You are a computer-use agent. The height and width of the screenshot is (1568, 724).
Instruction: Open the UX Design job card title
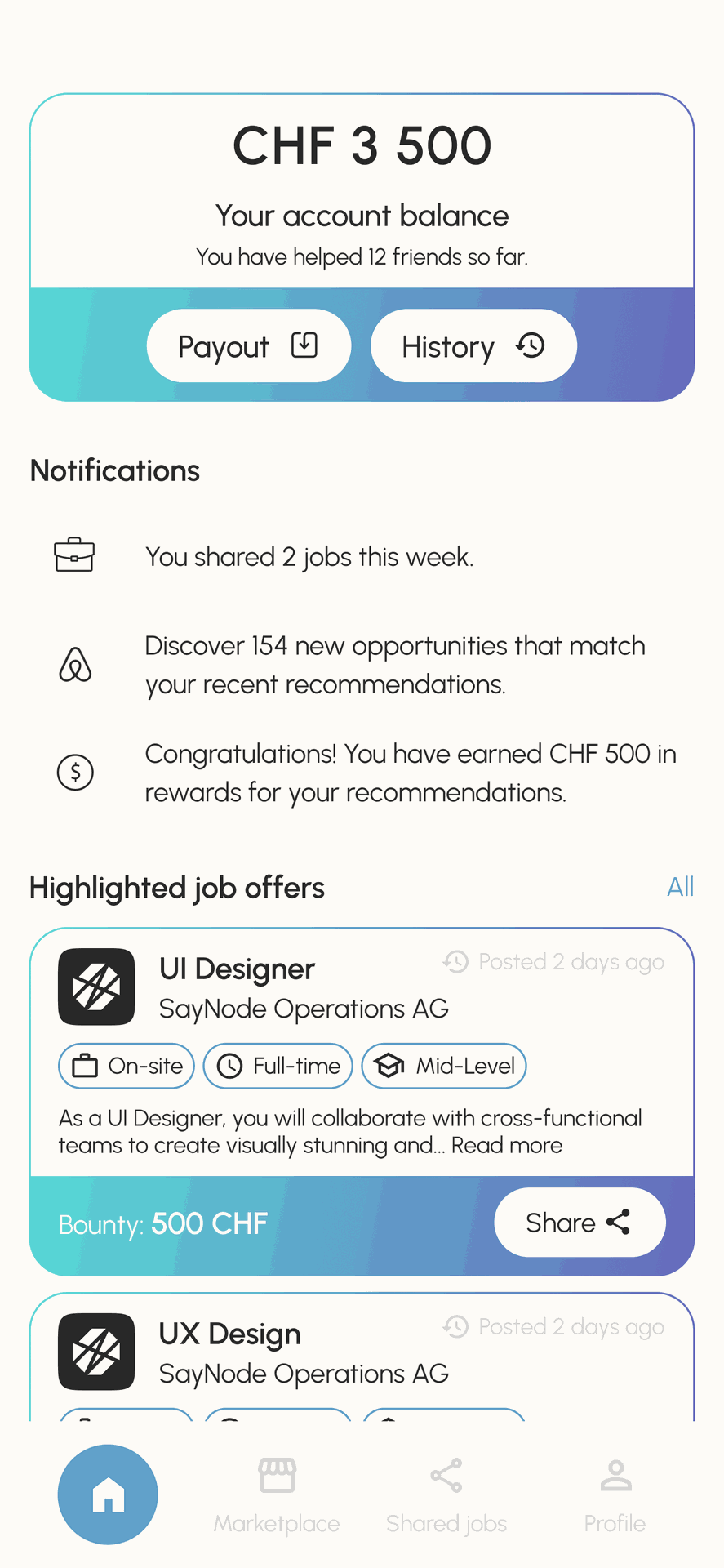230,1334
